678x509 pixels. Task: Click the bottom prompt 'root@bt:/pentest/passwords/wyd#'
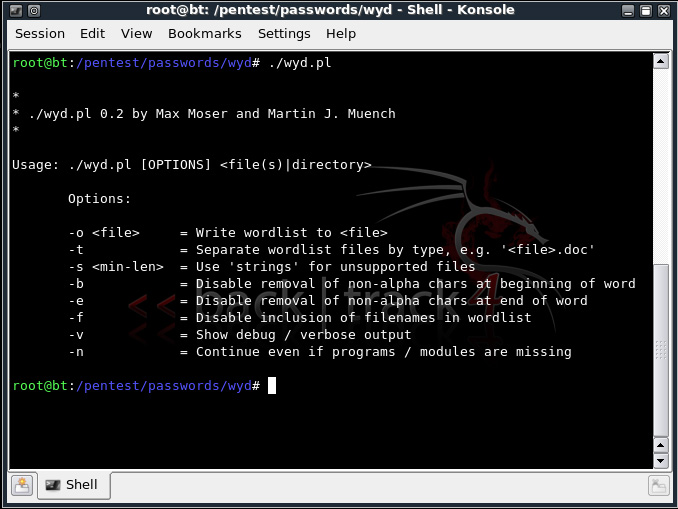pyautogui.click(x=136, y=386)
